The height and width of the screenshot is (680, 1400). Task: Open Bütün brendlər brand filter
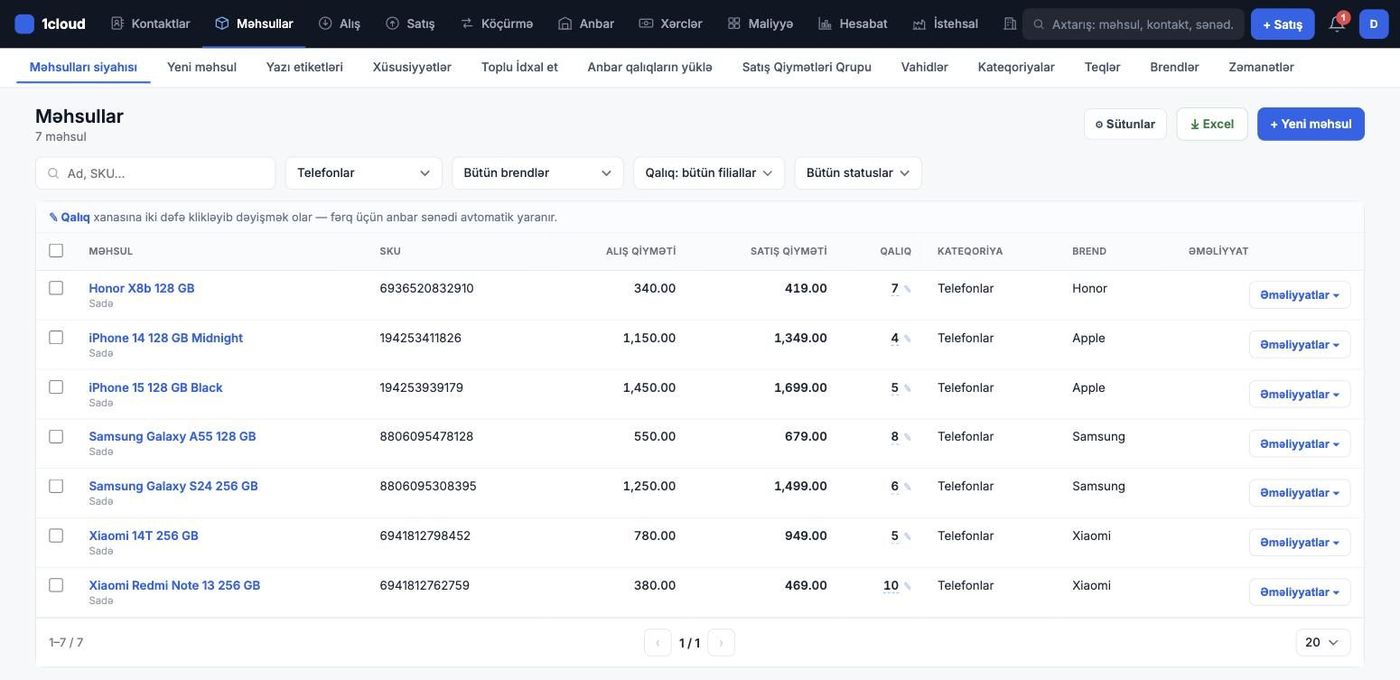click(538, 173)
